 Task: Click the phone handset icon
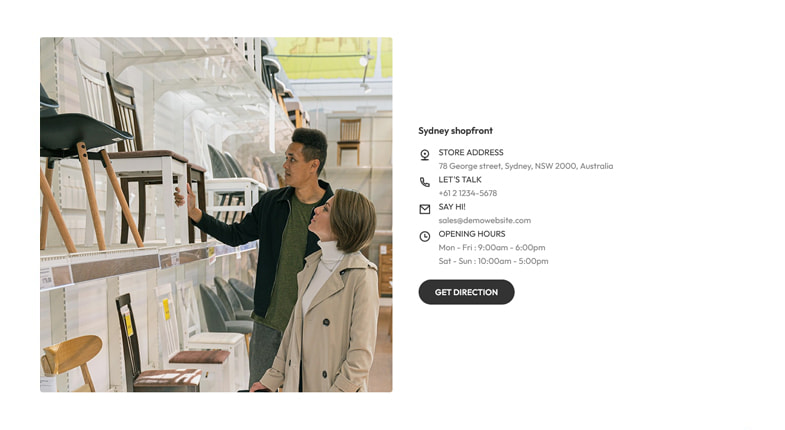coord(425,182)
